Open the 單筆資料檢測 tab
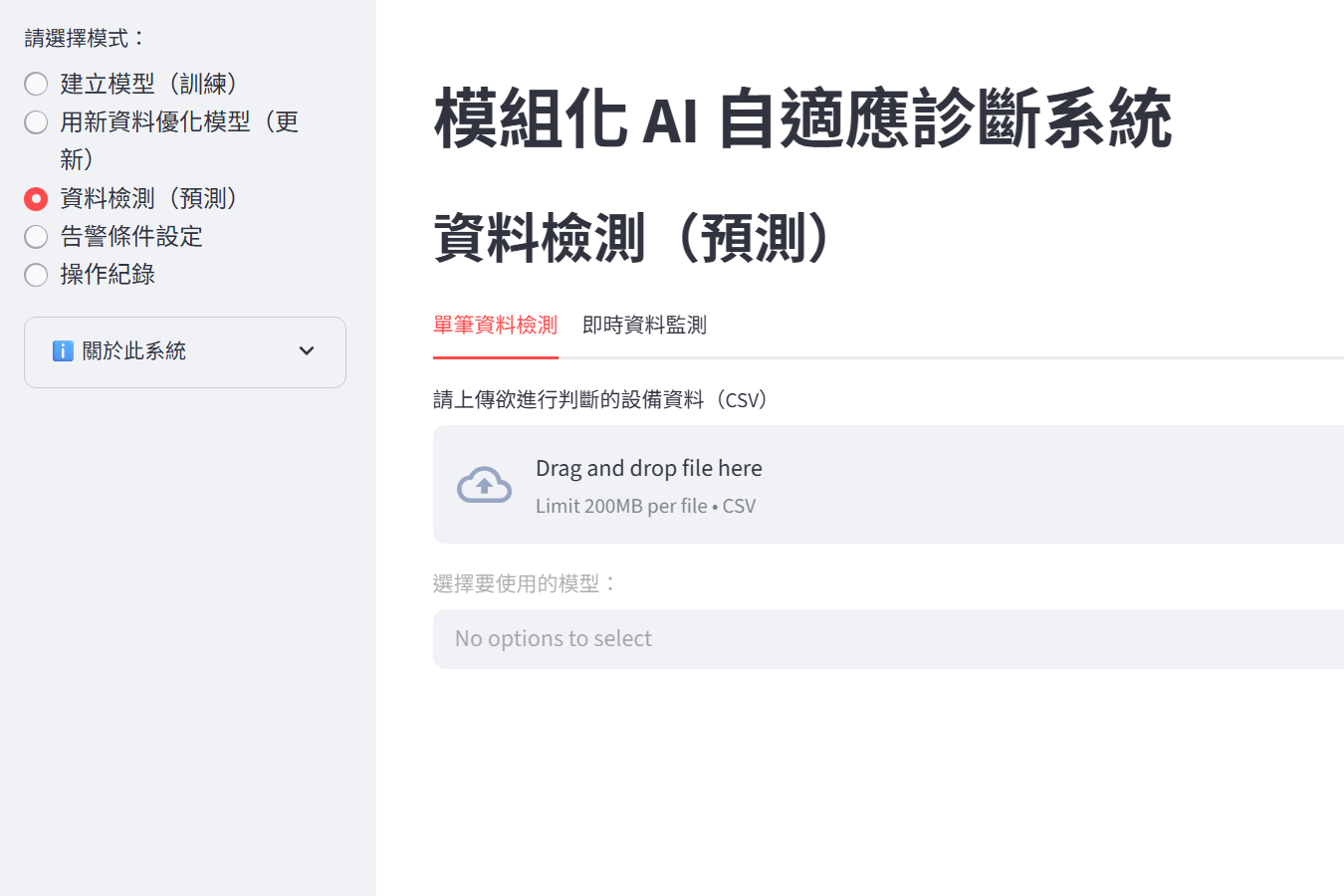 click(495, 326)
